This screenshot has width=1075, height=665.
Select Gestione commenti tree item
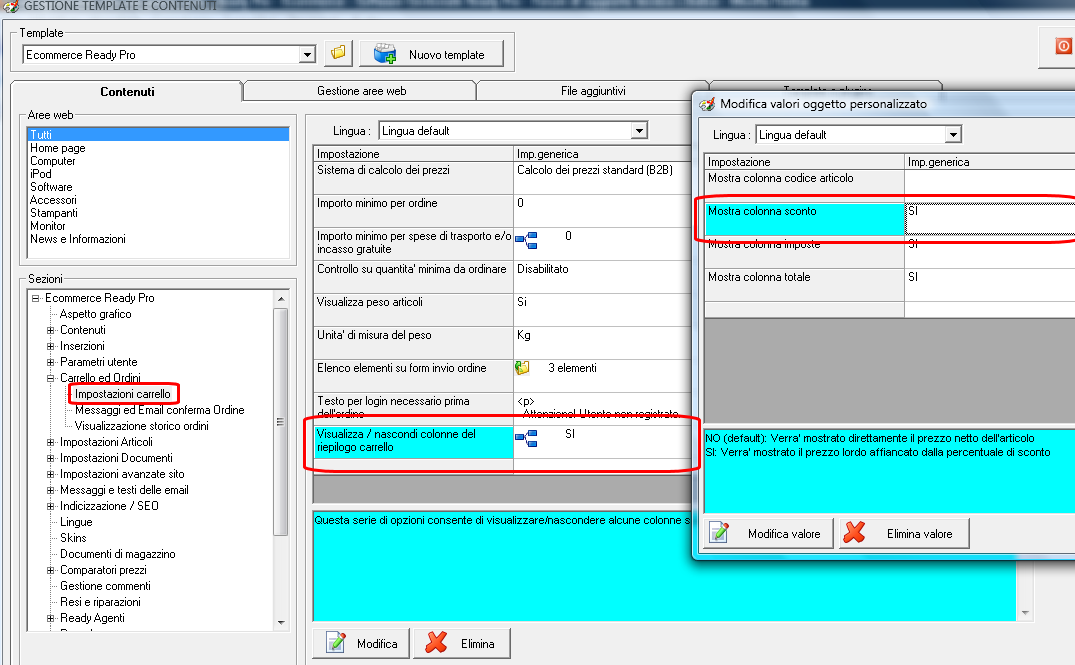(x=105, y=586)
